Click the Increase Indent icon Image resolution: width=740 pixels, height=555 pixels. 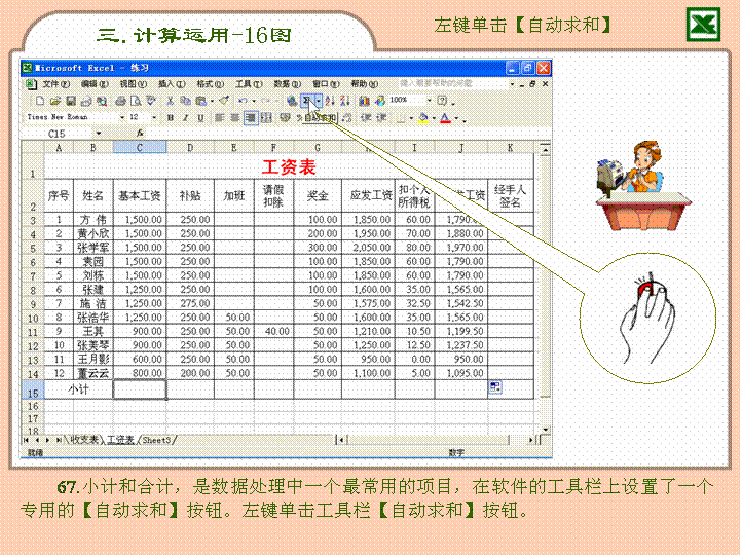click(381, 118)
